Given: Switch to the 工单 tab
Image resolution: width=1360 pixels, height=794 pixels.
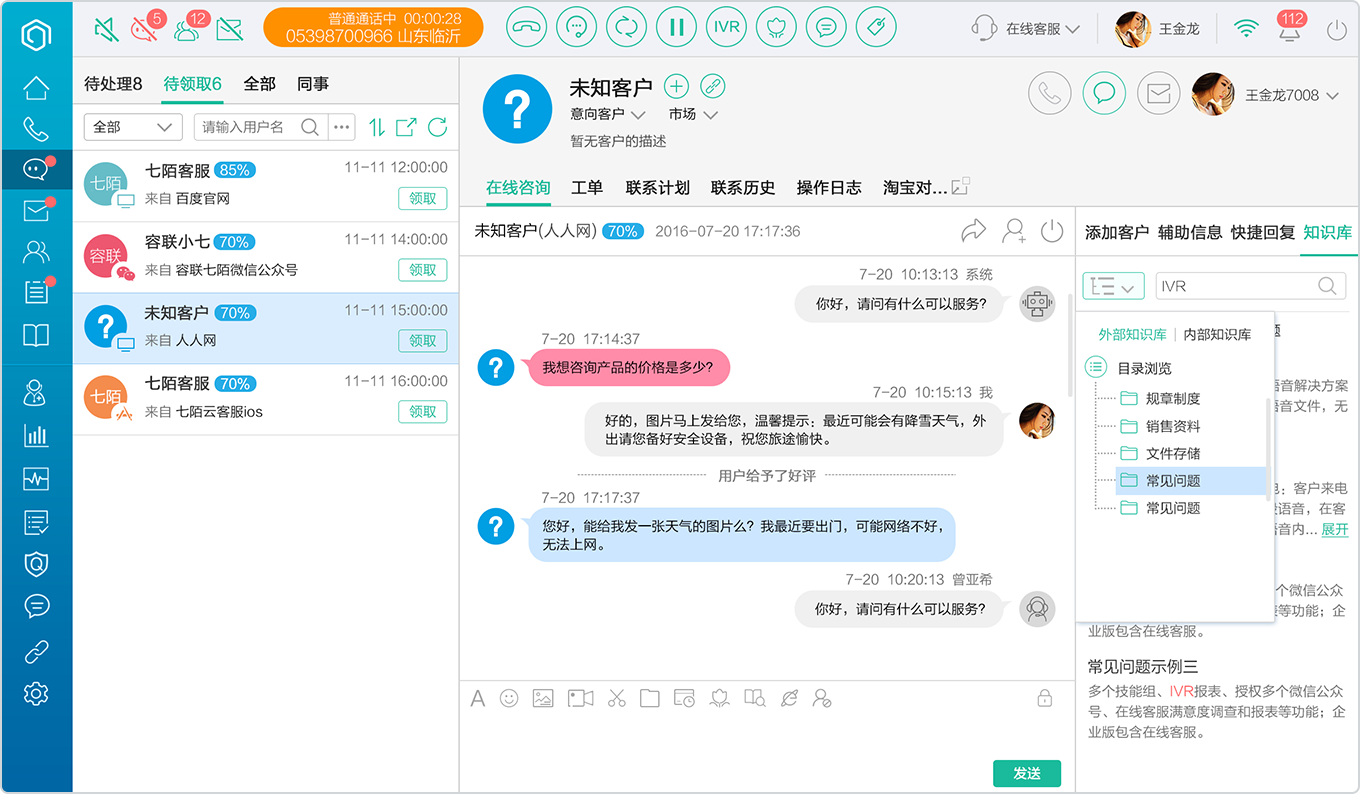Looking at the screenshot, I should [x=587, y=187].
